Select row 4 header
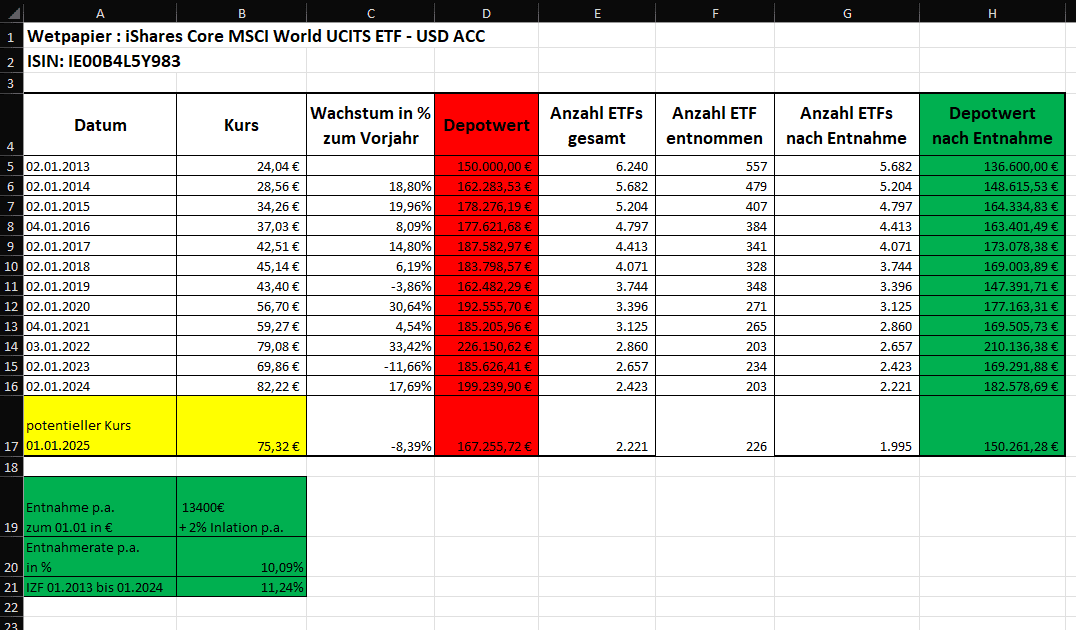The height and width of the screenshot is (630, 1076). coord(11,124)
